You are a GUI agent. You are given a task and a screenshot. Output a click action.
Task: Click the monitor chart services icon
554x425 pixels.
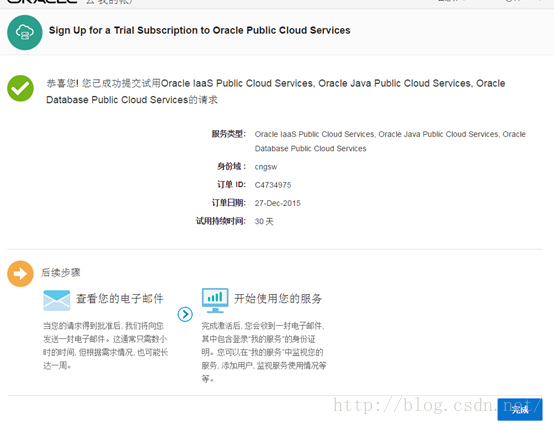[x=215, y=300]
